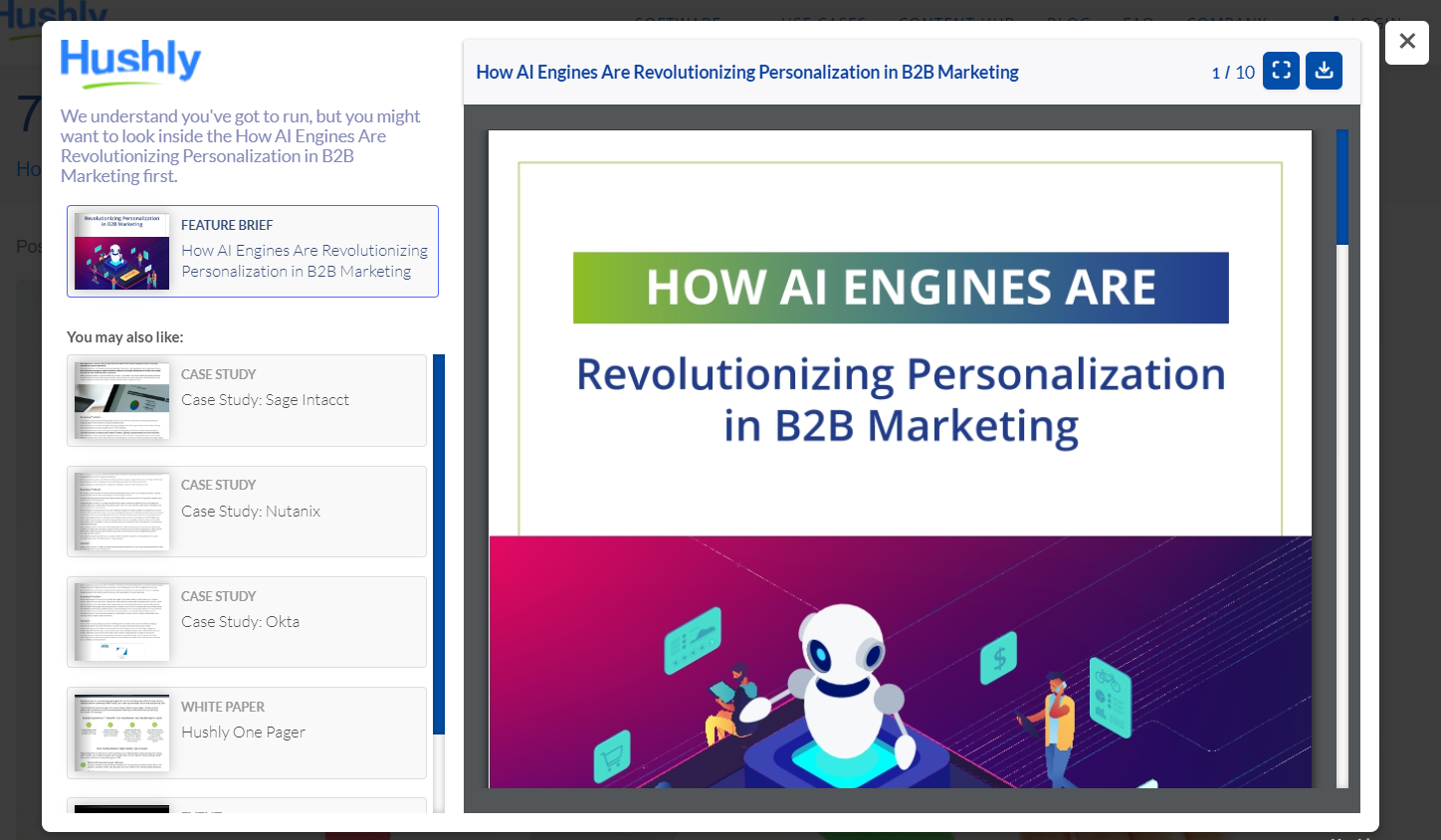Click the Hushly logo in the modal

pyautogui.click(x=129, y=63)
